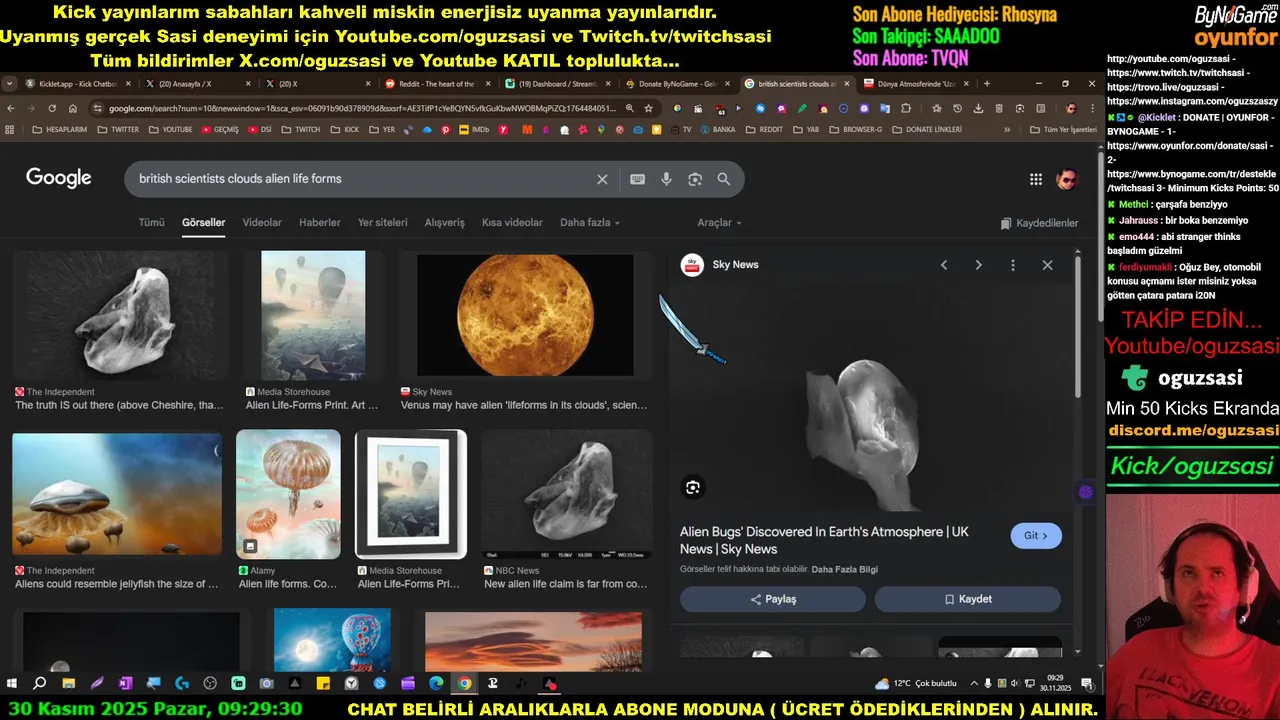This screenshot has width=1280, height=720.
Task: Click Daha Fazla Bilgi copyright link
Action: point(845,569)
